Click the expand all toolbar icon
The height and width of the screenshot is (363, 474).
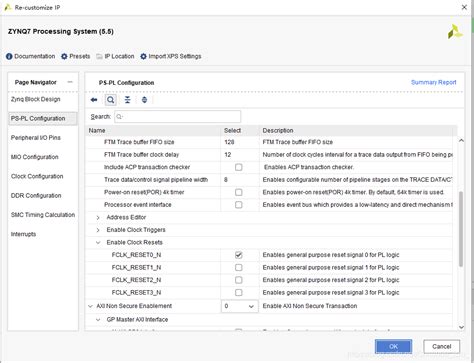(x=144, y=100)
